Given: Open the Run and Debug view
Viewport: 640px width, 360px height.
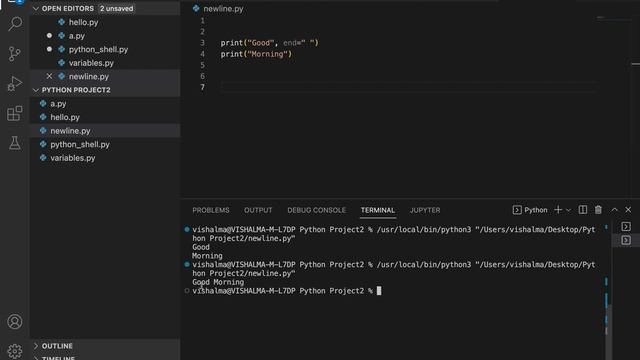Looking at the screenshot, I should [15, 84].
